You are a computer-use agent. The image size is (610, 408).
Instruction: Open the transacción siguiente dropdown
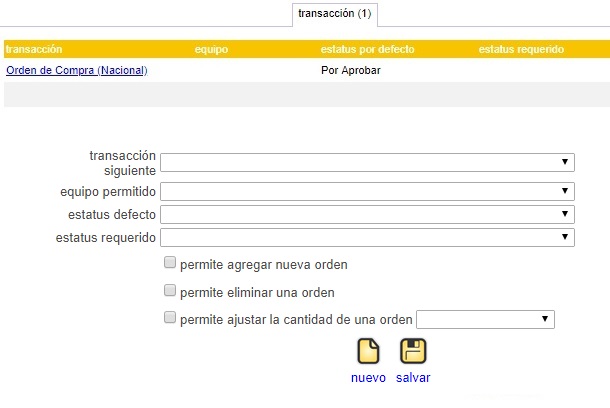click(x=367, y=162)
